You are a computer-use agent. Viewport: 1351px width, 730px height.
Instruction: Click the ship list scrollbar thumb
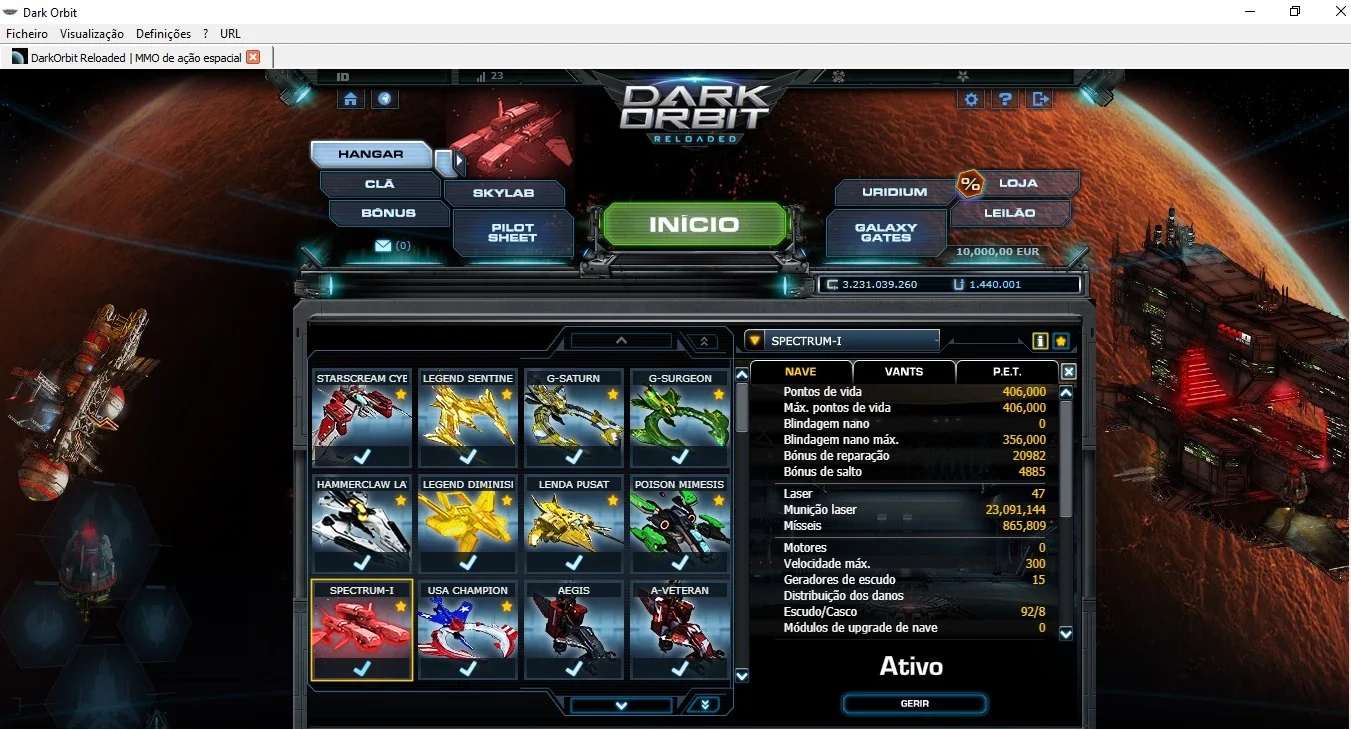[742, 408]
